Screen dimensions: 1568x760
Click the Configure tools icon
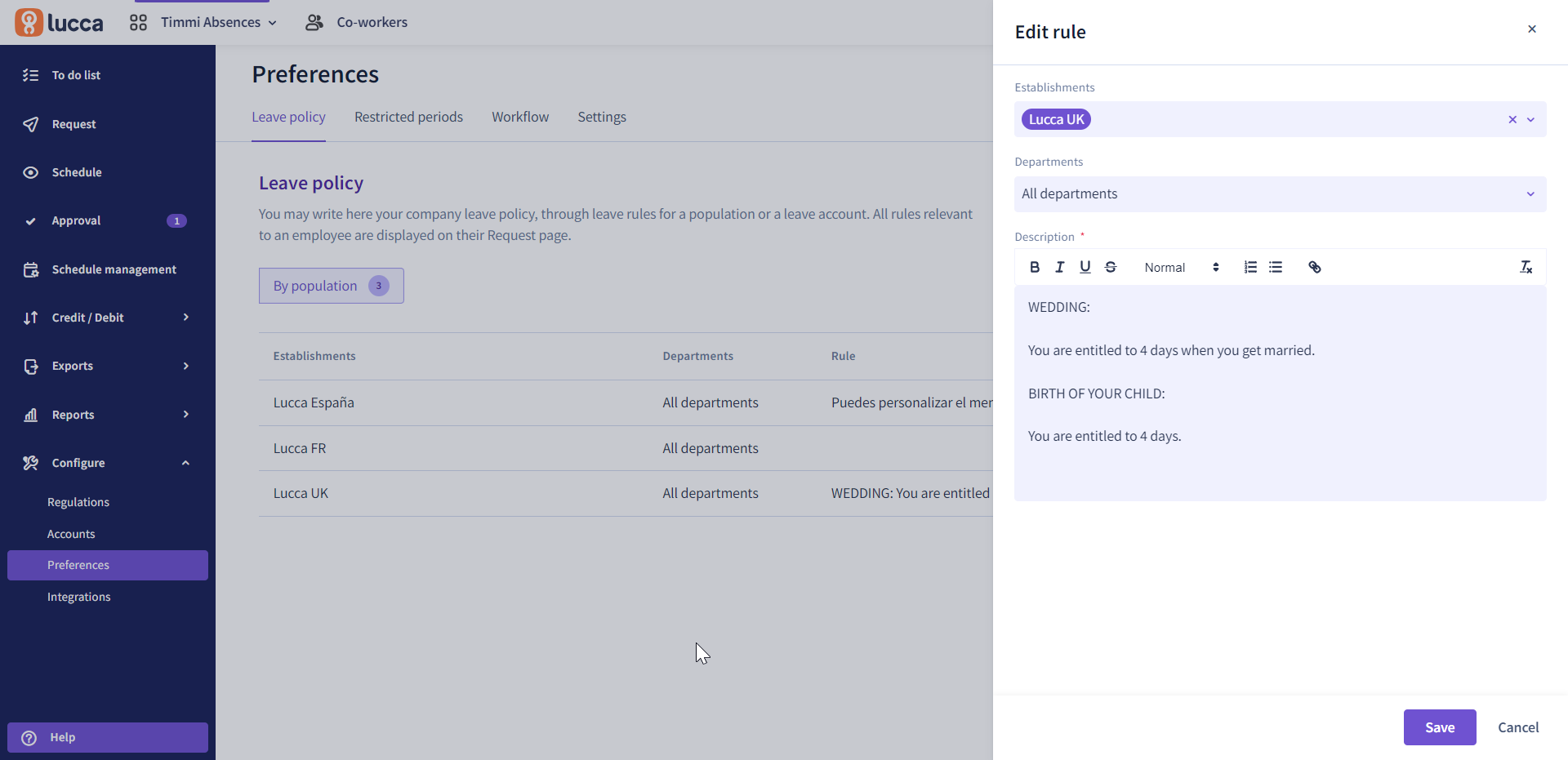tap(30, 463)
